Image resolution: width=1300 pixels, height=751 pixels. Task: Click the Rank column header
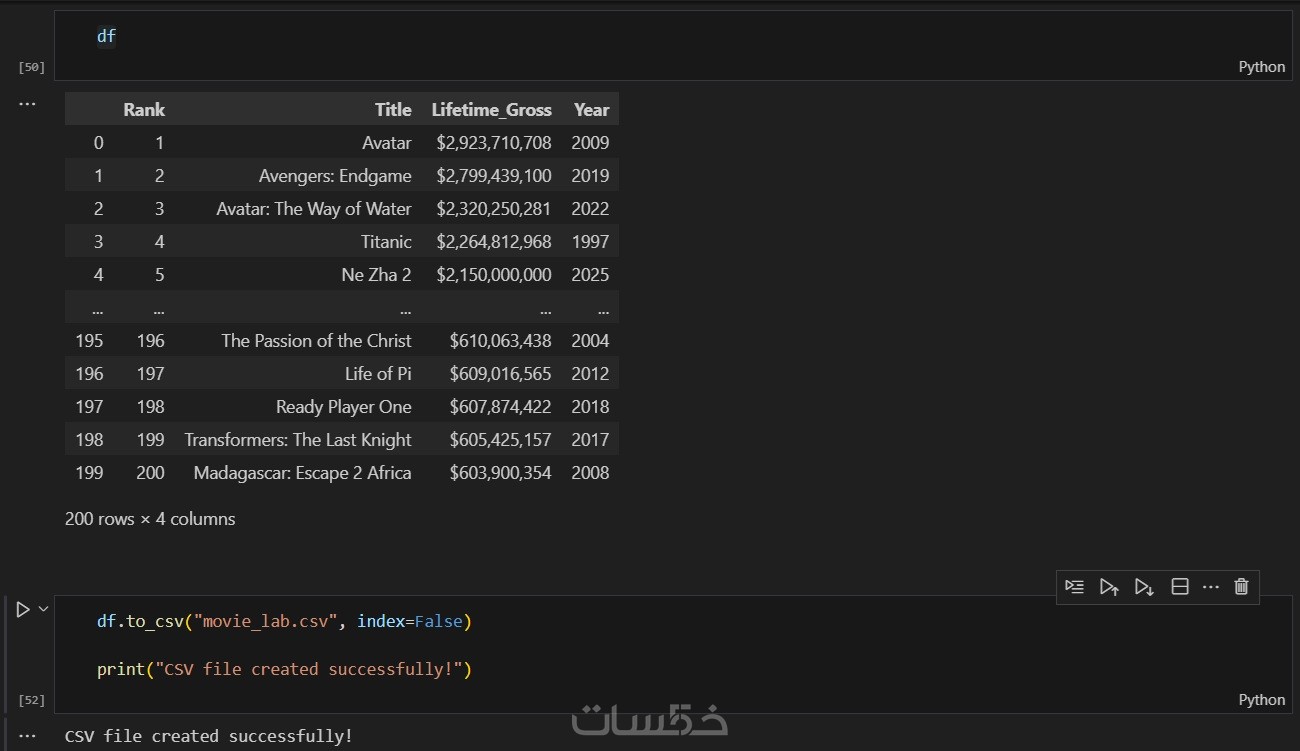[144, 110]
